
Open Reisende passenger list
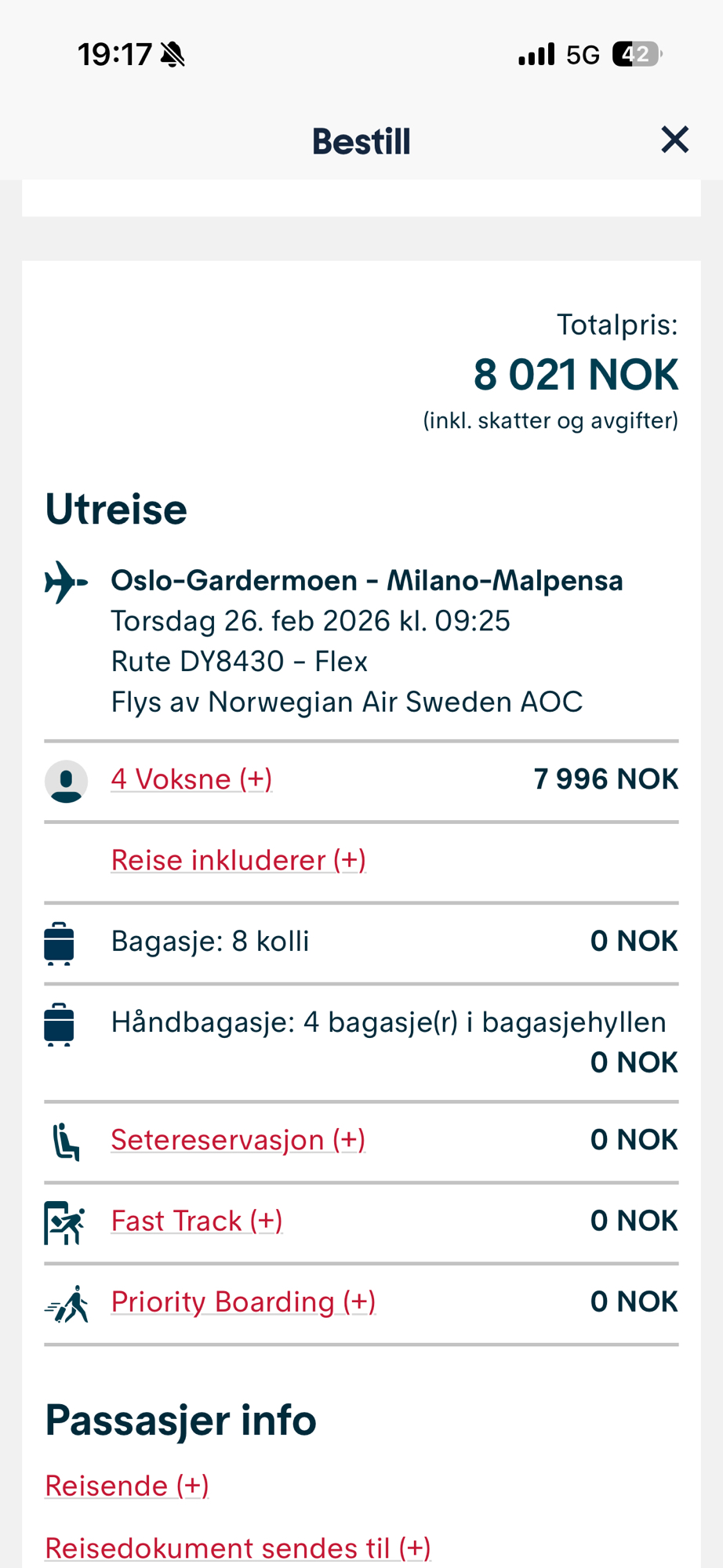pos(127,1486)
